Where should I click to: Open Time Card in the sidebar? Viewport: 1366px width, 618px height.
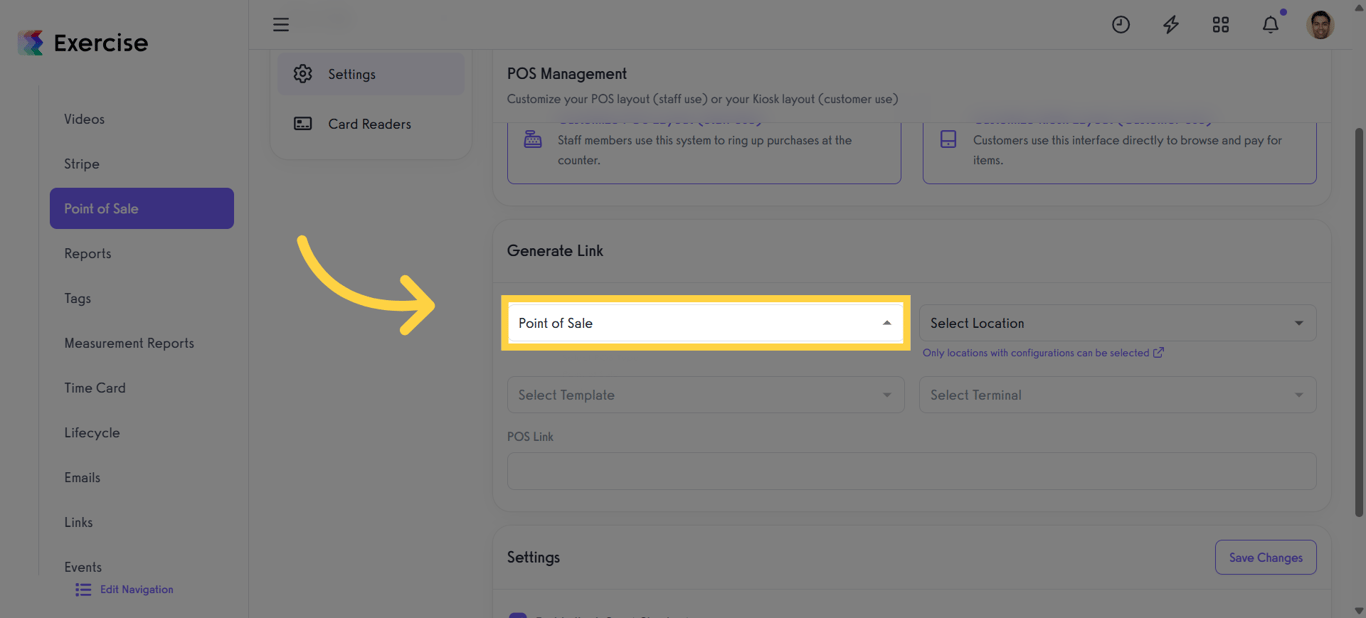click(95, 388)
